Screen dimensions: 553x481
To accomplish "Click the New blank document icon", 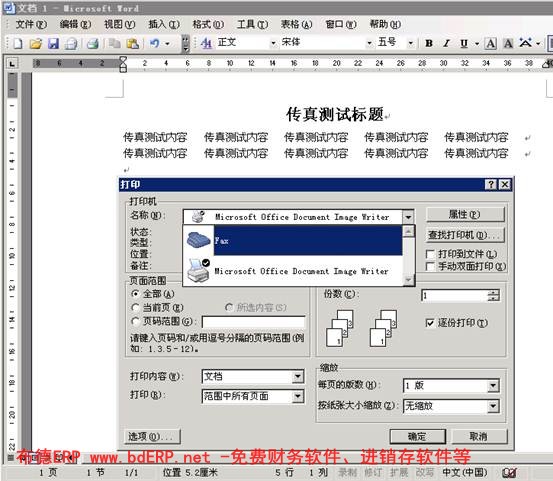I will 18,43.
